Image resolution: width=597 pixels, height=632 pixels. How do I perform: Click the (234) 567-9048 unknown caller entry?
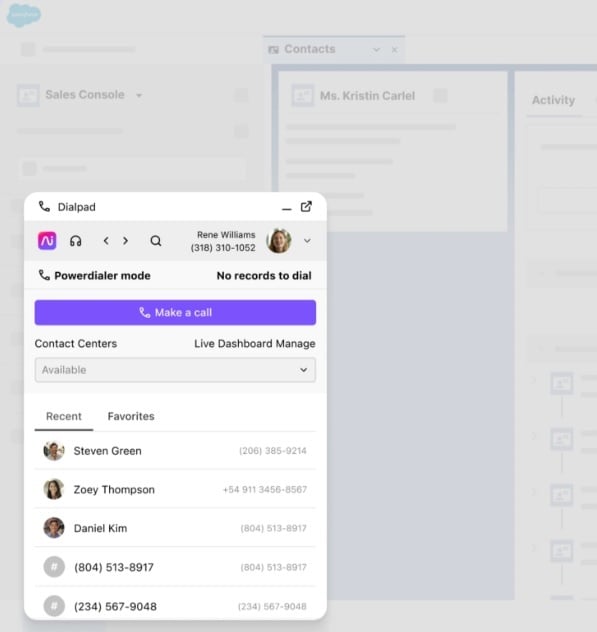point(175,606)
